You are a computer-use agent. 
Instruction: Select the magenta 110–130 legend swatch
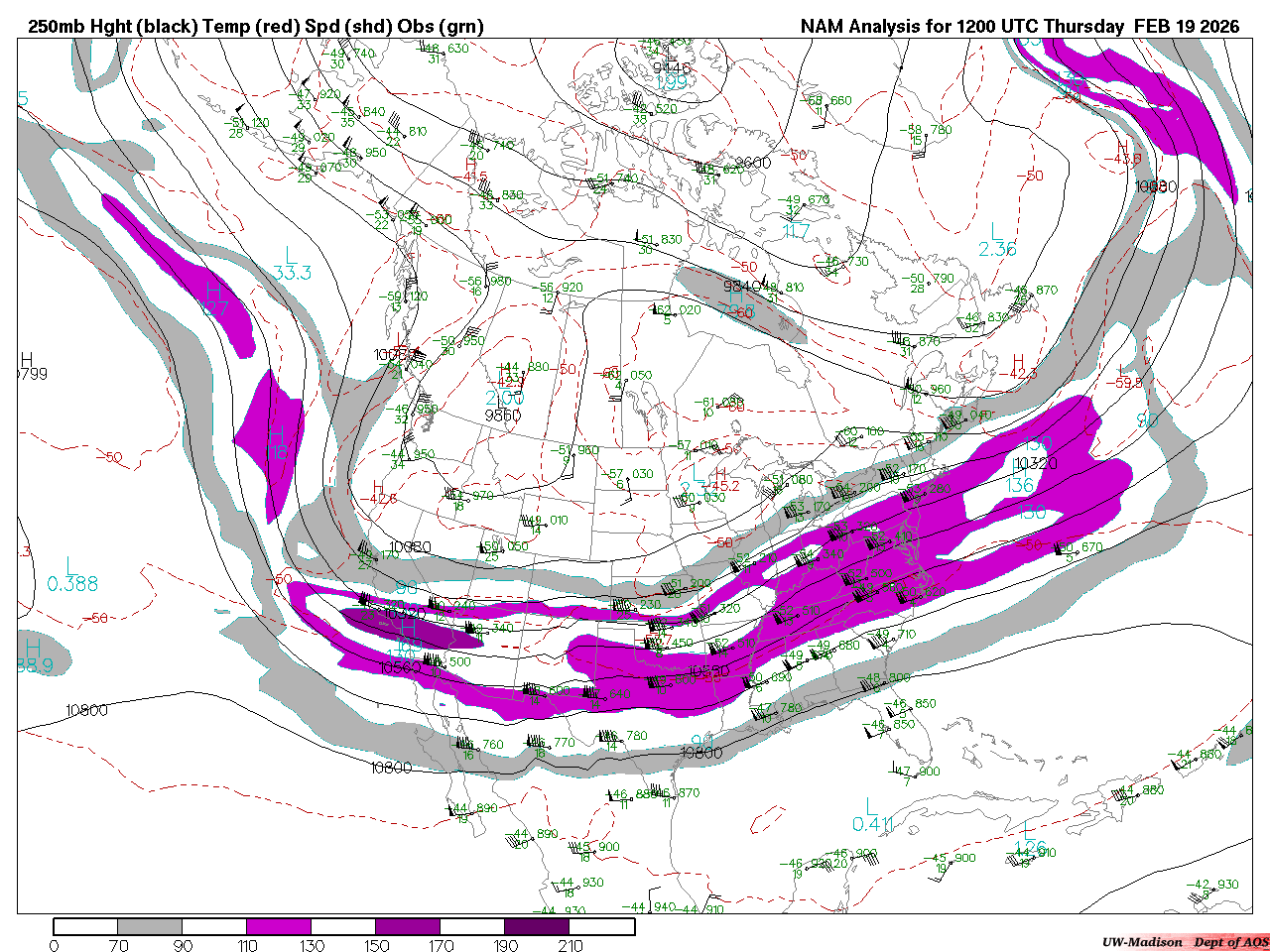279,926
